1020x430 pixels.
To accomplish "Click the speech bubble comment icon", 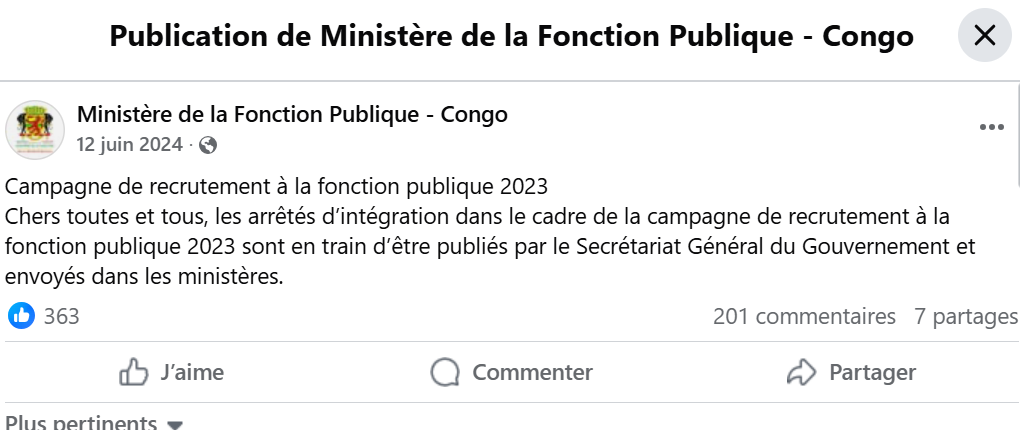I will click(x=445, y=373).
